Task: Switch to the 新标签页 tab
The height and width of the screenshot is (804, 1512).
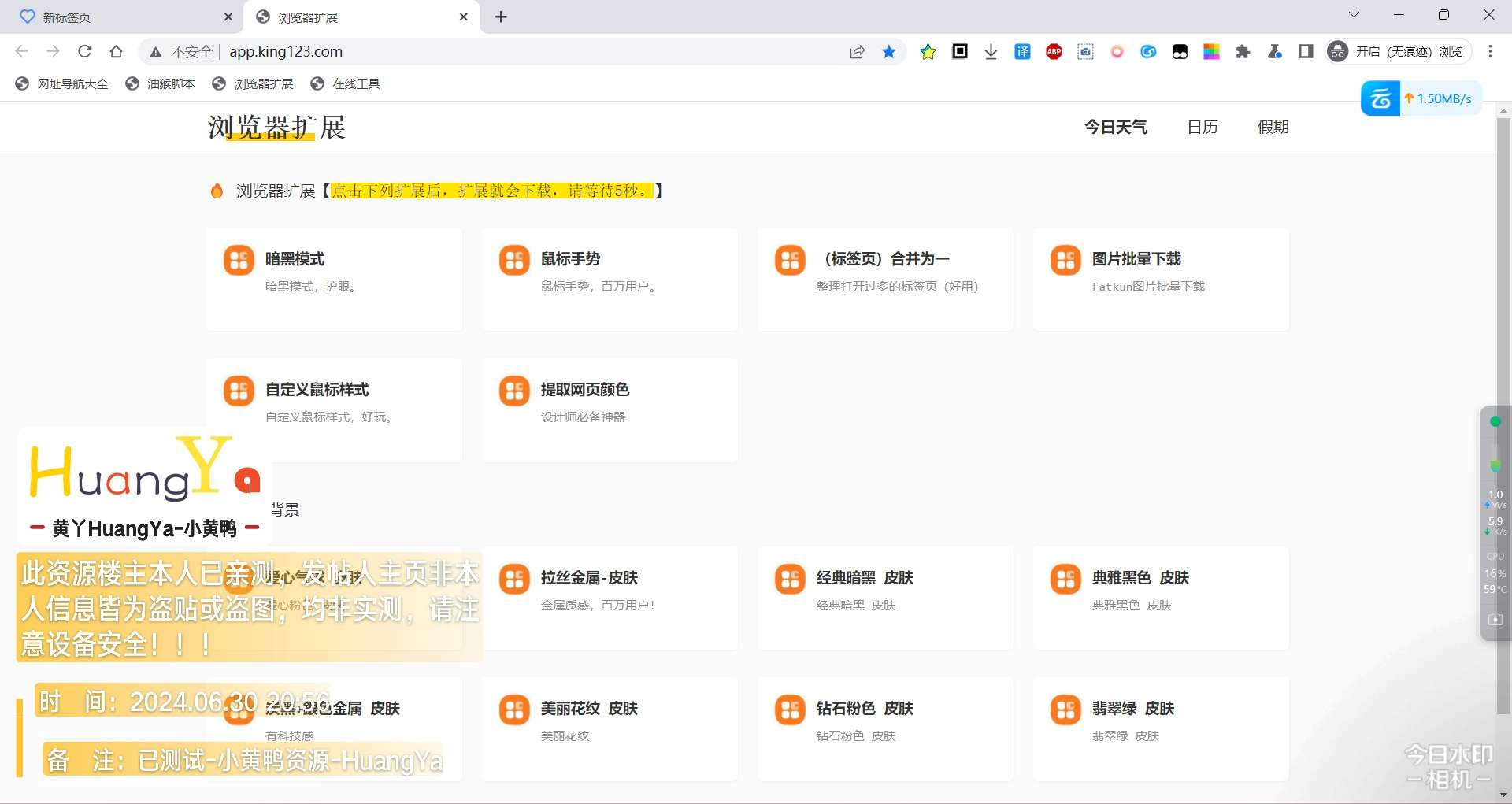Action: pyautogui.click(x=118, y=17)
